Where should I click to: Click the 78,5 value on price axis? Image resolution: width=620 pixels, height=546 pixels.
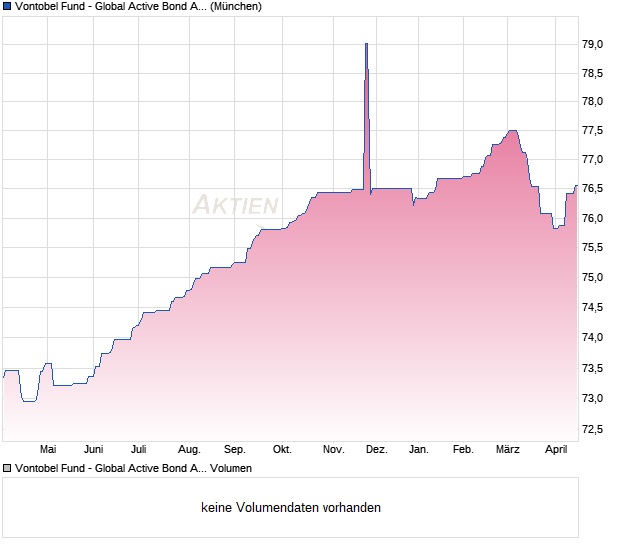coord(593,73)
